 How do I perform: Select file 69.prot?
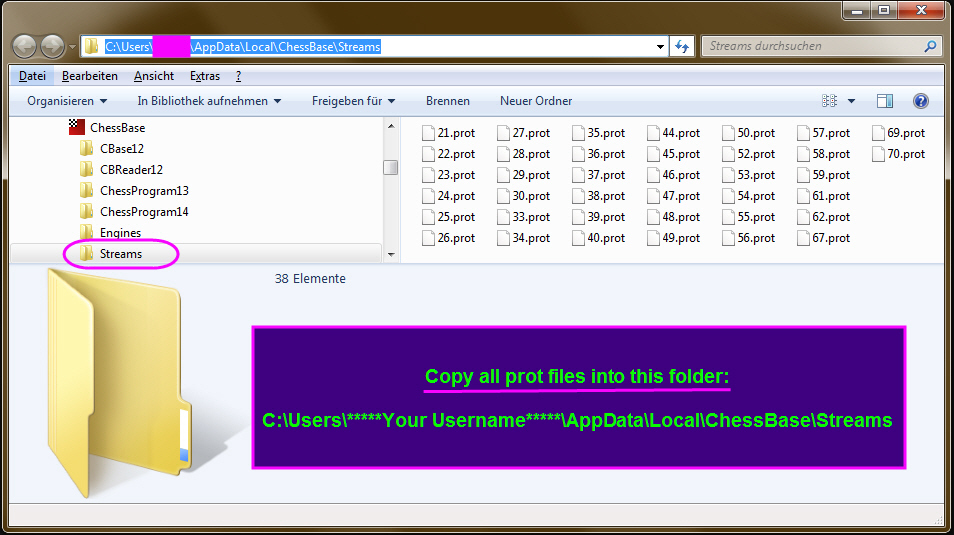click(x=899, y=133)
